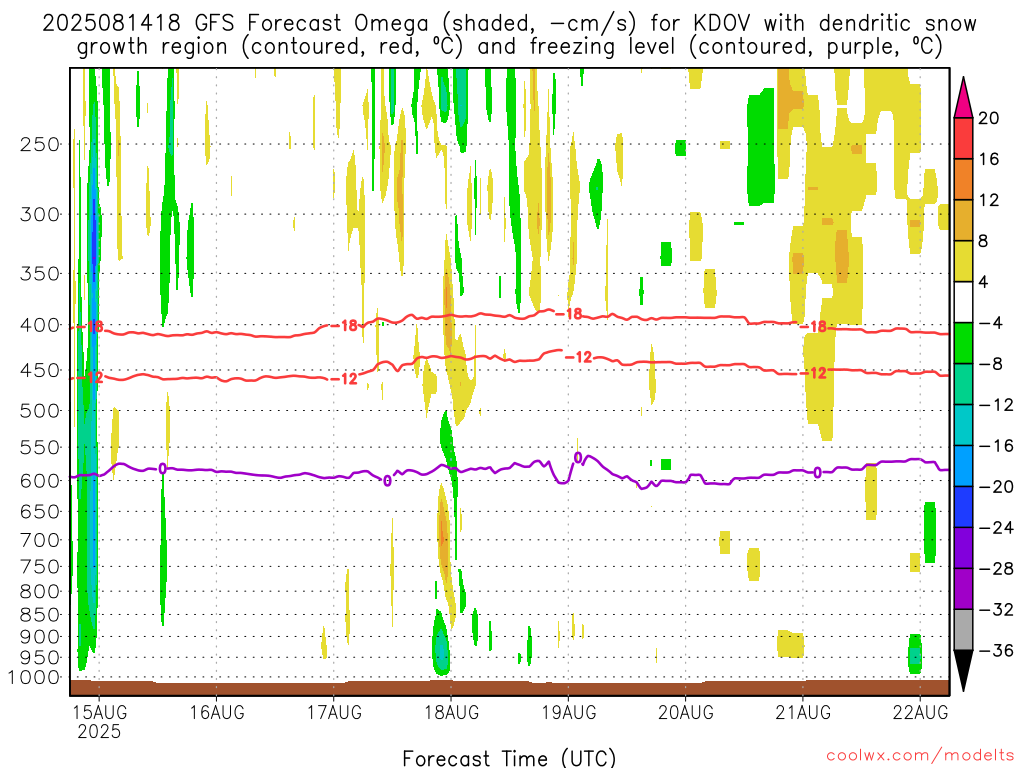Click the 900 pressure level label
1024x768 pixels.
tap(40, 637)
